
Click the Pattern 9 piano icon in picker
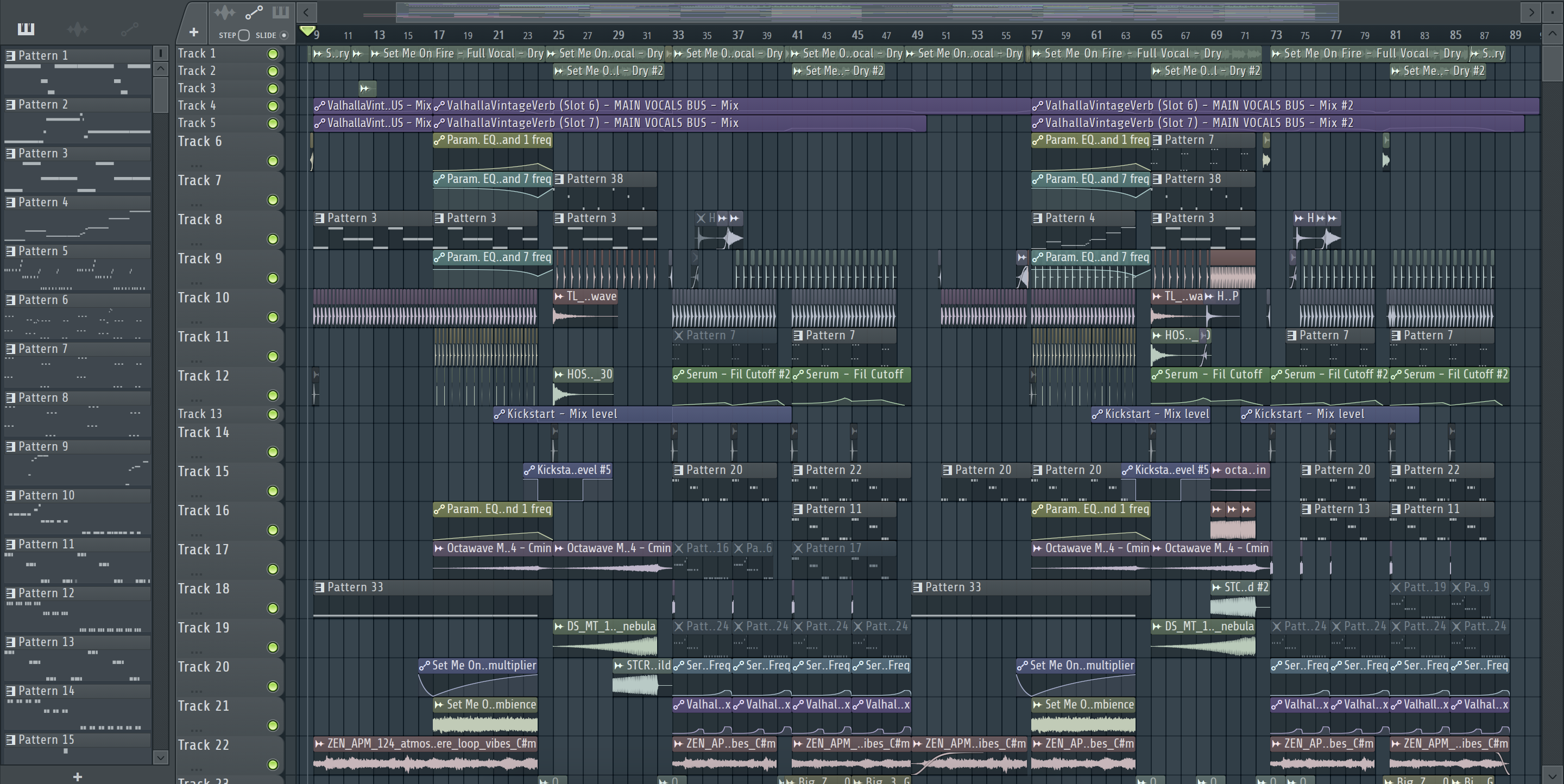pos(10,446)
